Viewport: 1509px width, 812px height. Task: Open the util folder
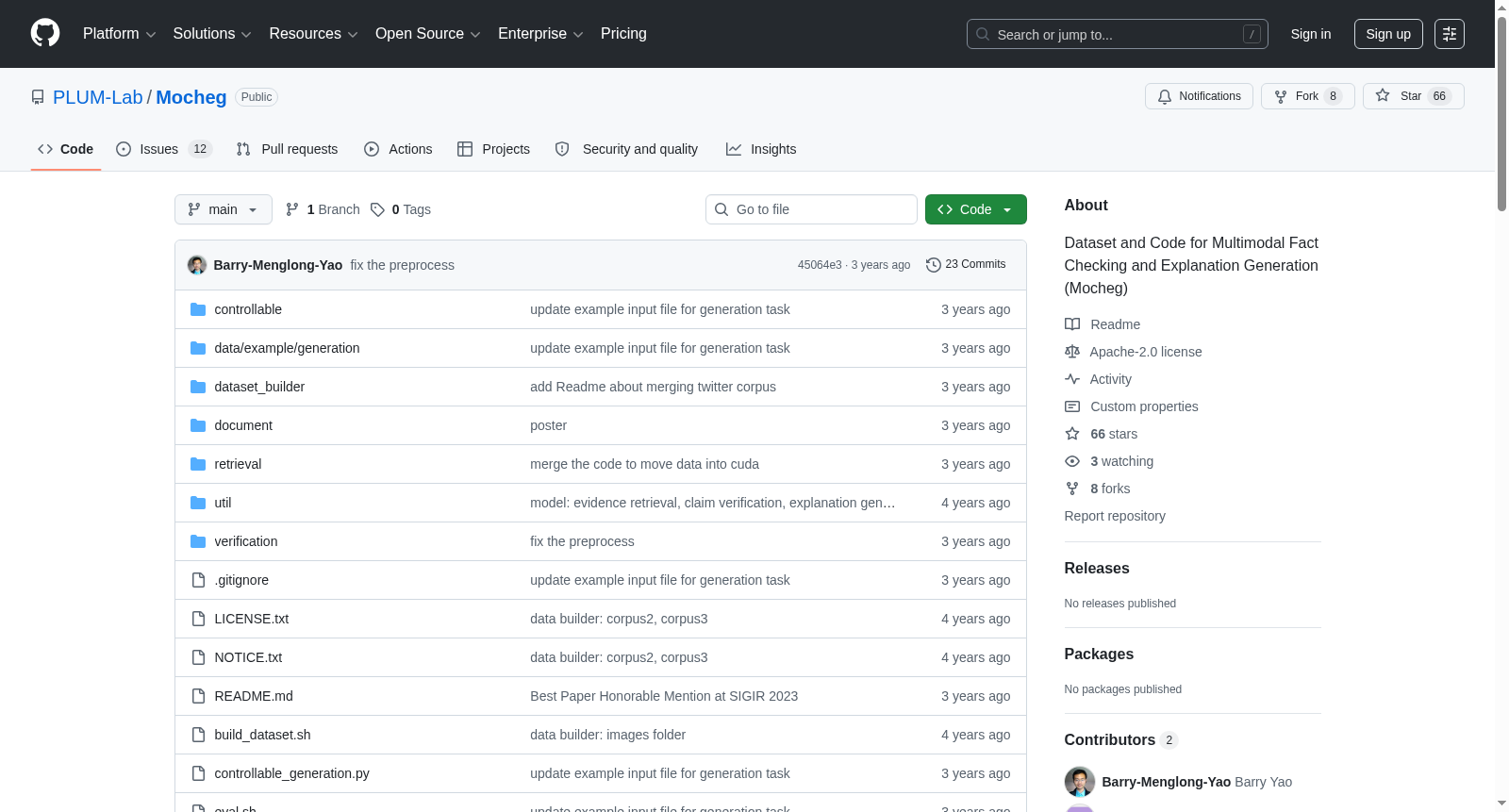pyautogui.click(x=223, y=503)
